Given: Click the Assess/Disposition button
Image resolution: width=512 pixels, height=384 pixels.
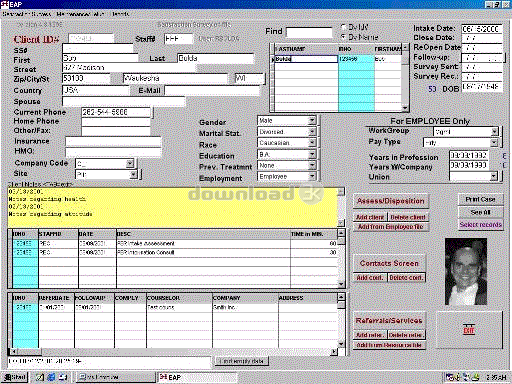Looking at the screenshot, I should pos(390,201).
